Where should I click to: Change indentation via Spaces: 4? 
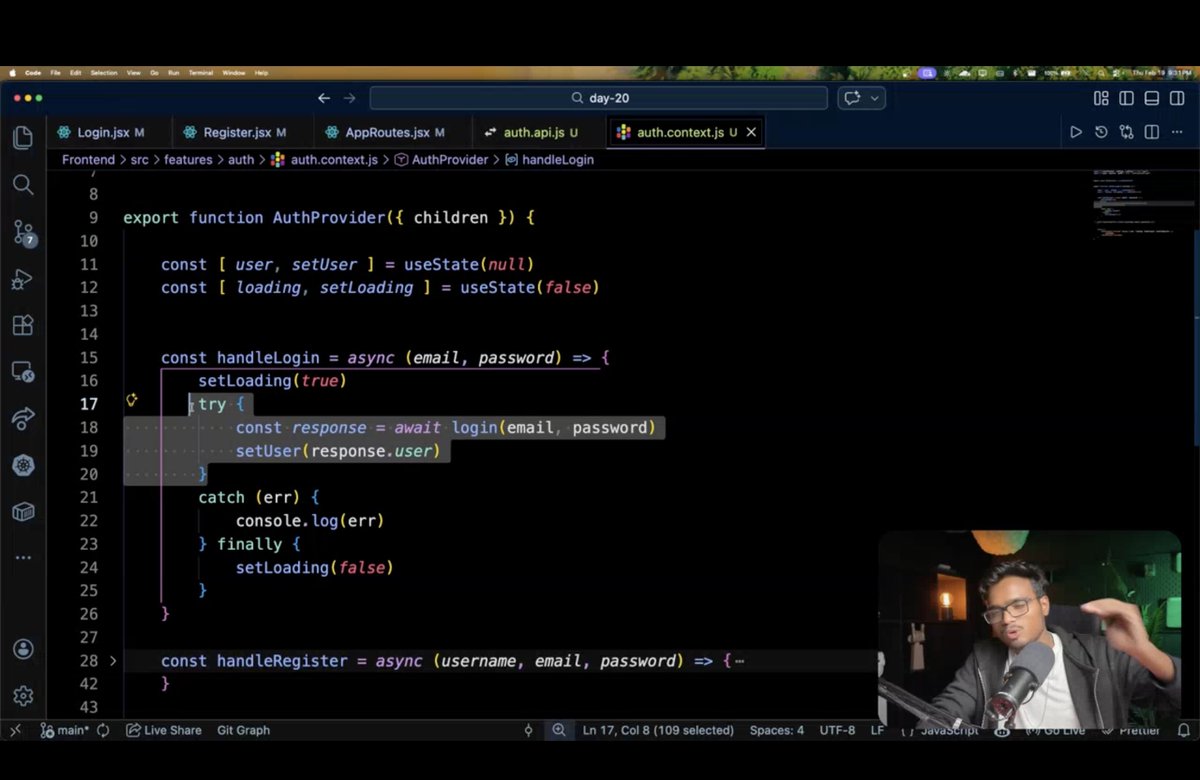tap(777, 731)
